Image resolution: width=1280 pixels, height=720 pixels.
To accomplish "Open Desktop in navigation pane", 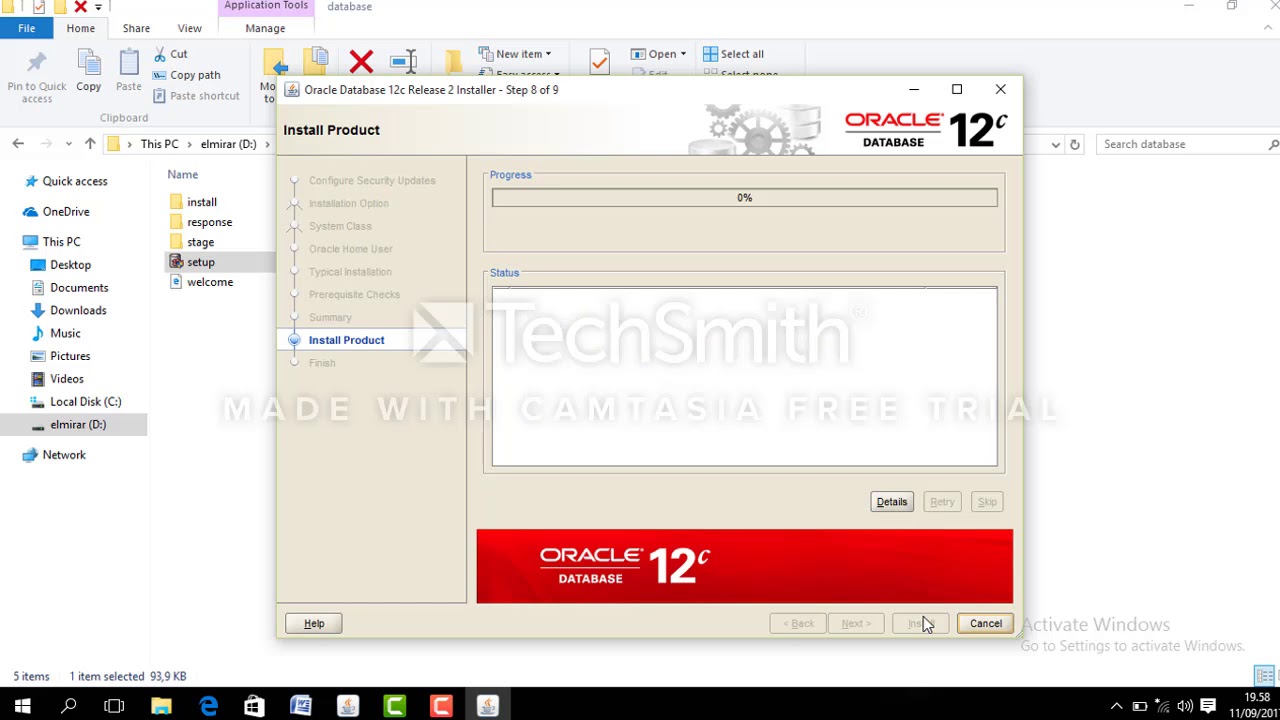I will (70, 264).
